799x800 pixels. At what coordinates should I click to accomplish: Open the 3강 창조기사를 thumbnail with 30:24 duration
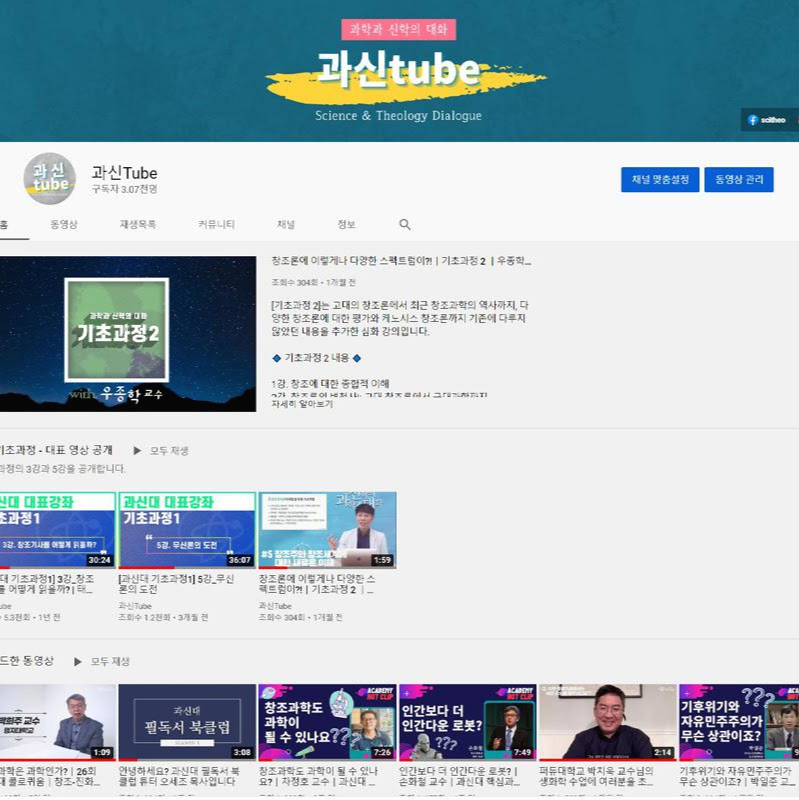[x=58, y=530]
